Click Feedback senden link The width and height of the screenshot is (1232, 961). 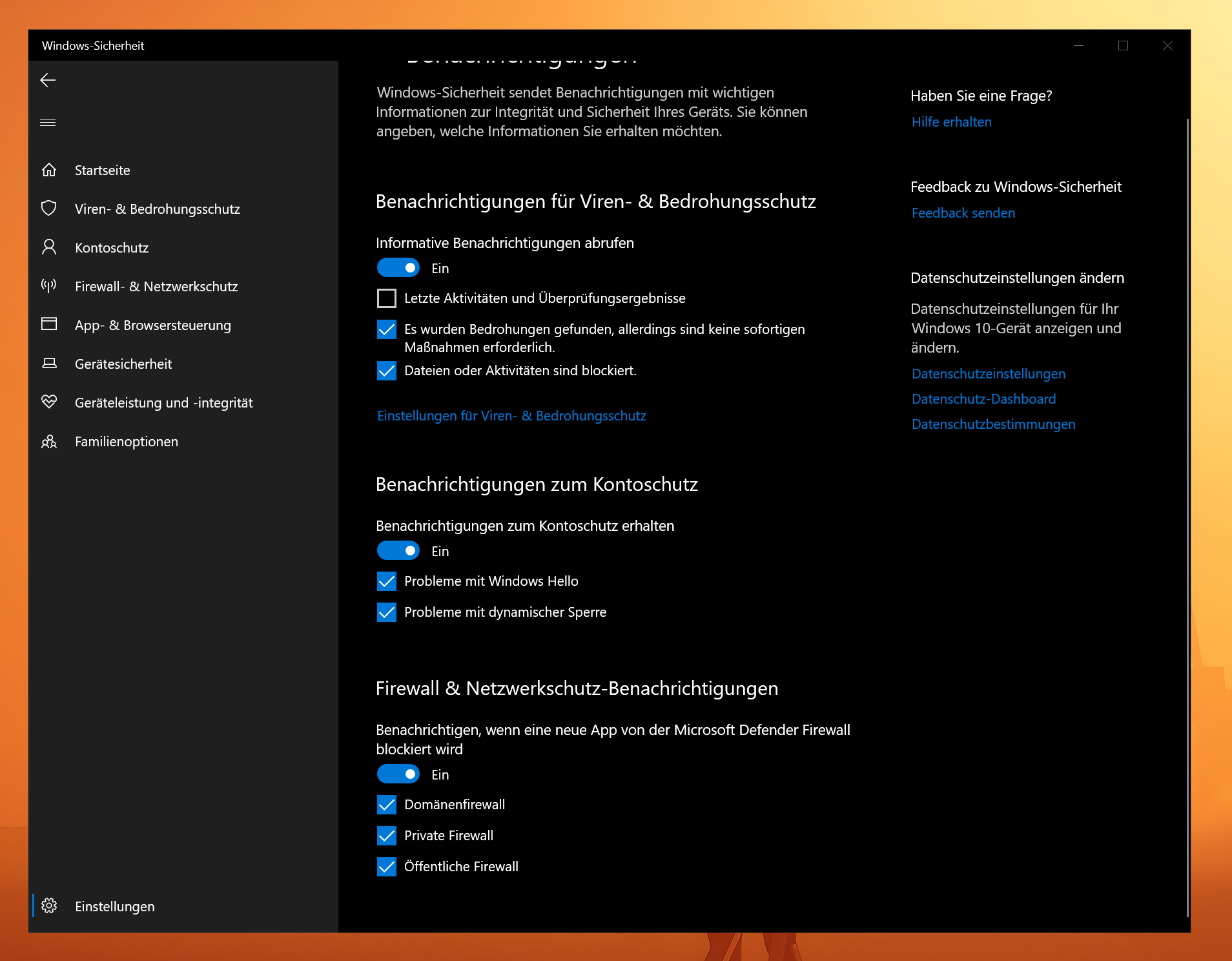tap(963, 213)
